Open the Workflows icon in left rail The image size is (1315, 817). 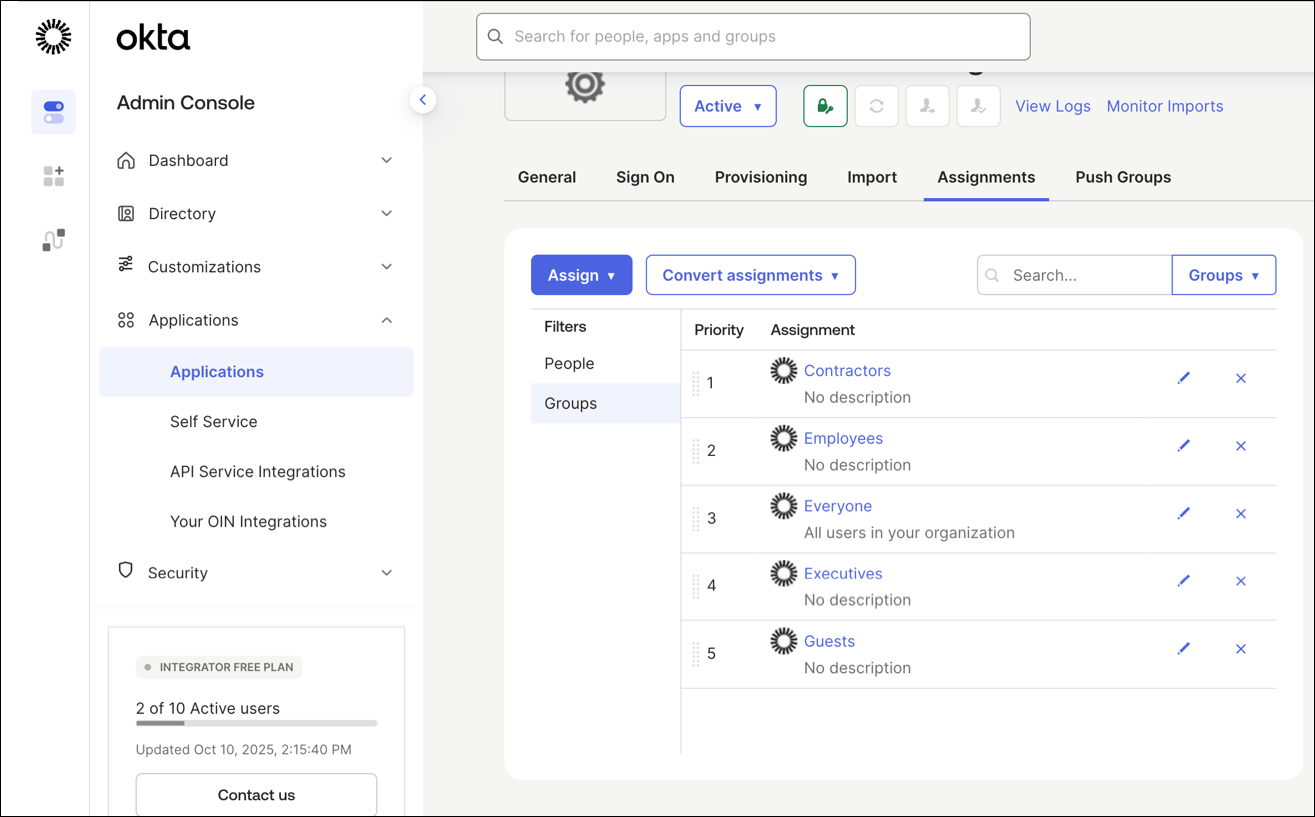coord(54,240)
